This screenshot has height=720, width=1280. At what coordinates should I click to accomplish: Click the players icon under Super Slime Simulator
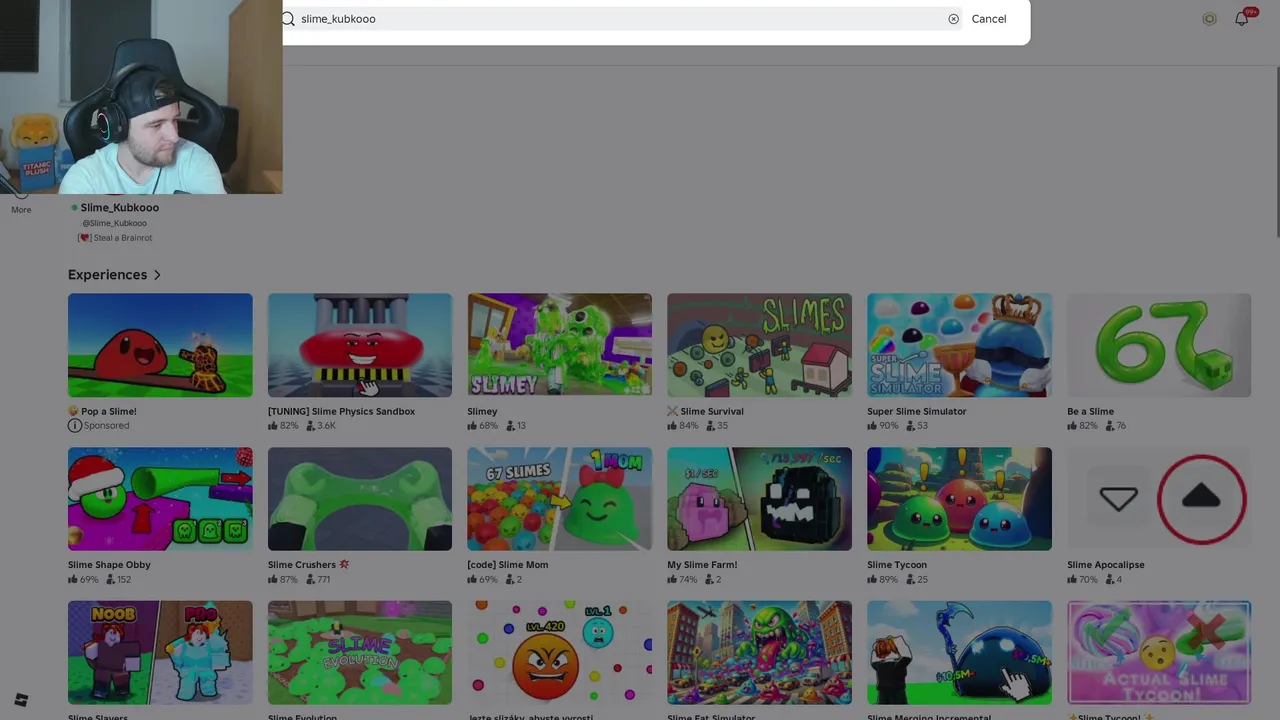(x=910, y=425)
